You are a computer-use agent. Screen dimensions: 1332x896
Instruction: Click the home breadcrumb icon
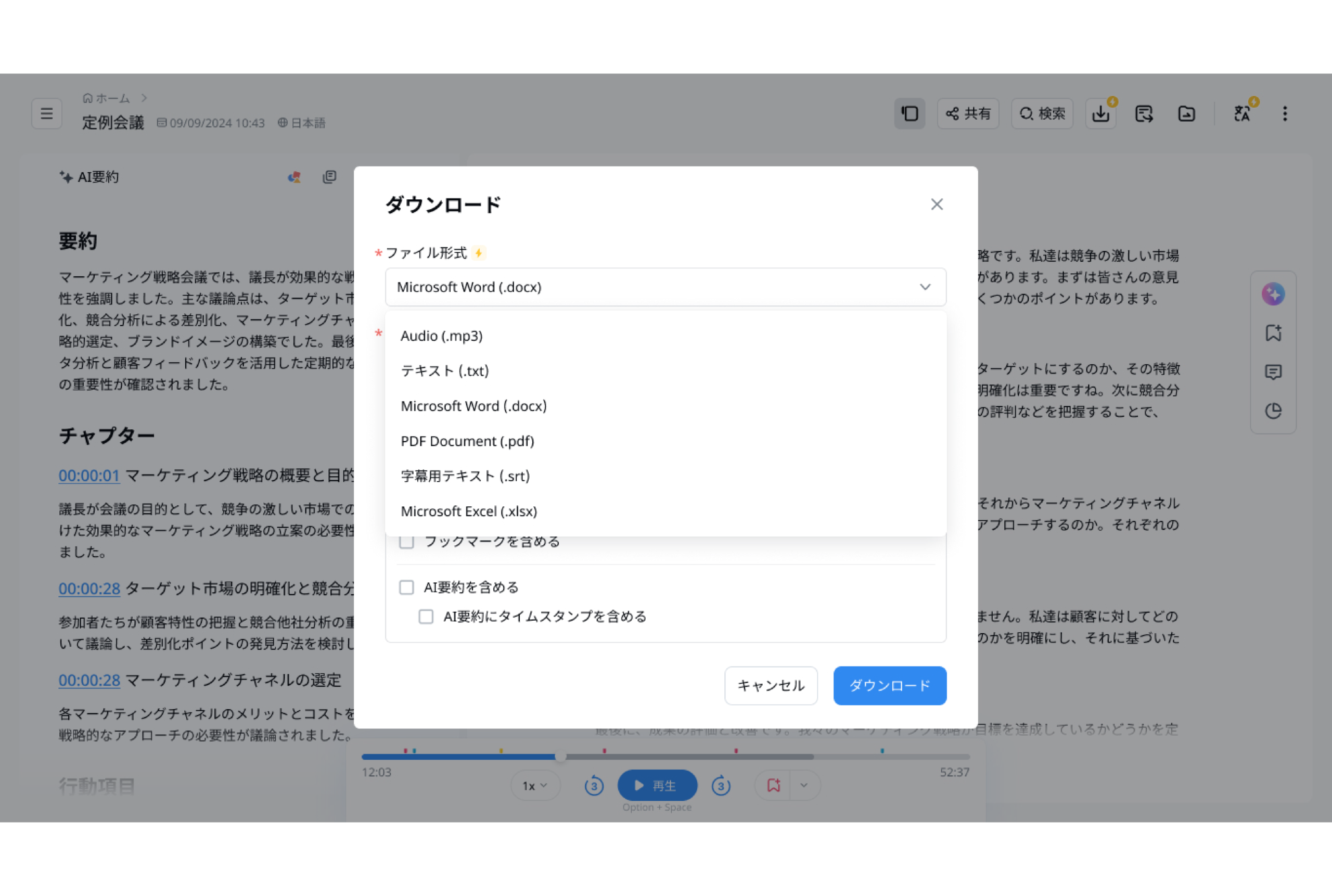[x=87, y=98]
